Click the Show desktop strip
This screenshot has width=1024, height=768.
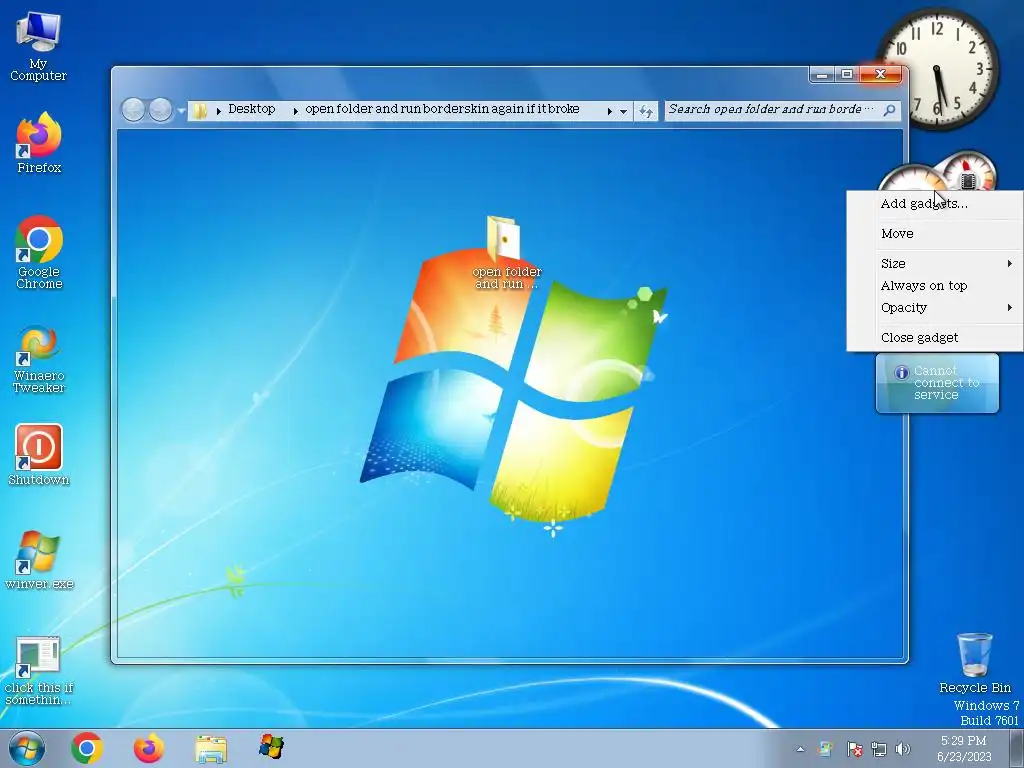coord(1016,748)
